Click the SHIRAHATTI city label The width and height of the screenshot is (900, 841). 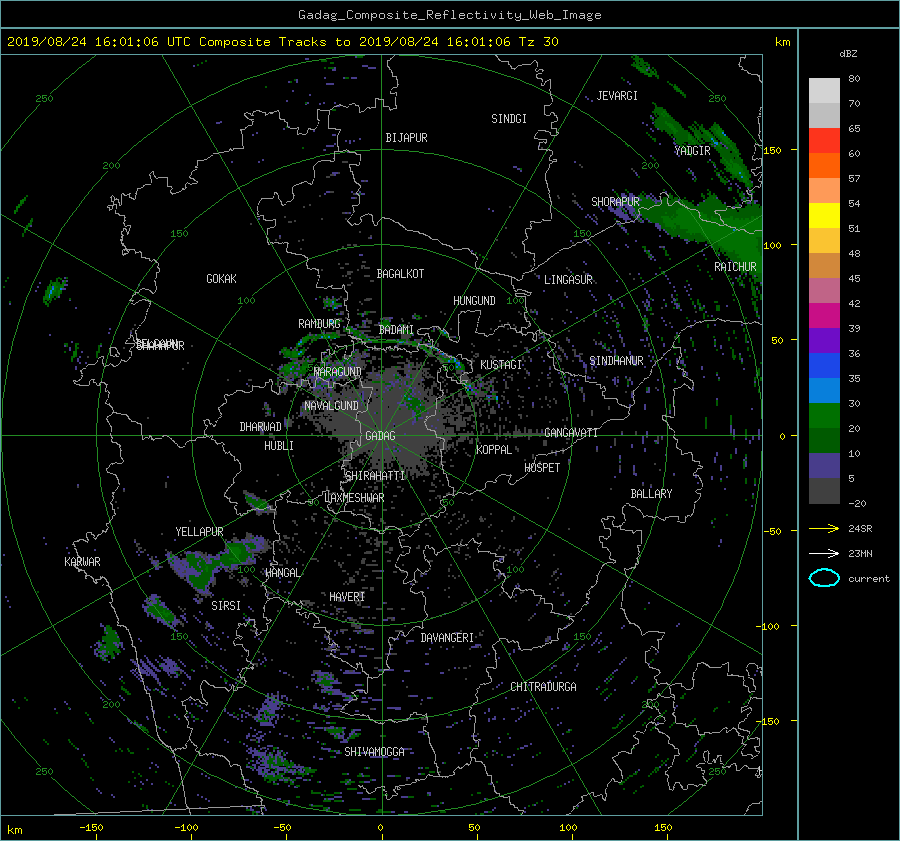[x=375, y=476]
